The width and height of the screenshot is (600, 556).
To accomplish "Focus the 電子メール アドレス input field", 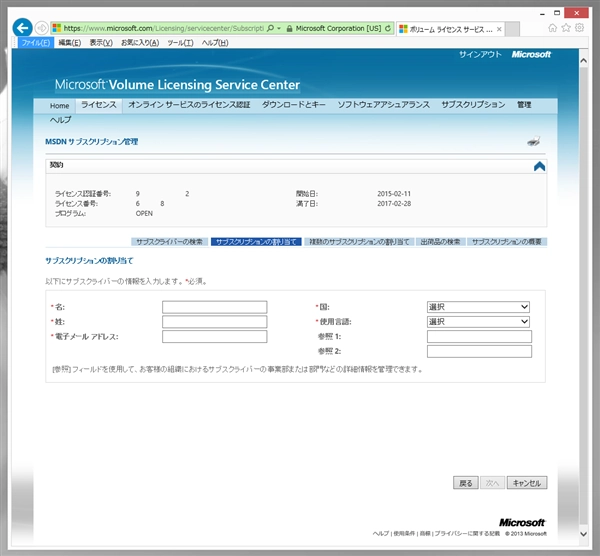I will click(x=215, y=337).
